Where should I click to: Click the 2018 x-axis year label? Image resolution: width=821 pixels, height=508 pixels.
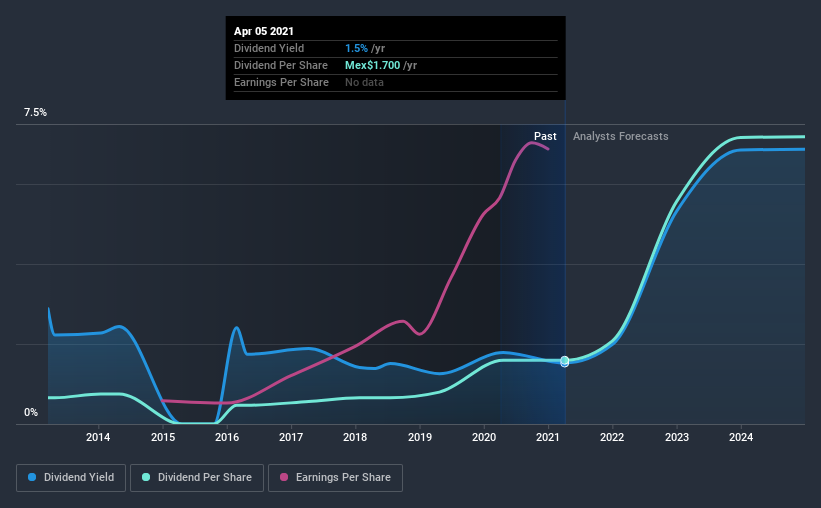355,437
